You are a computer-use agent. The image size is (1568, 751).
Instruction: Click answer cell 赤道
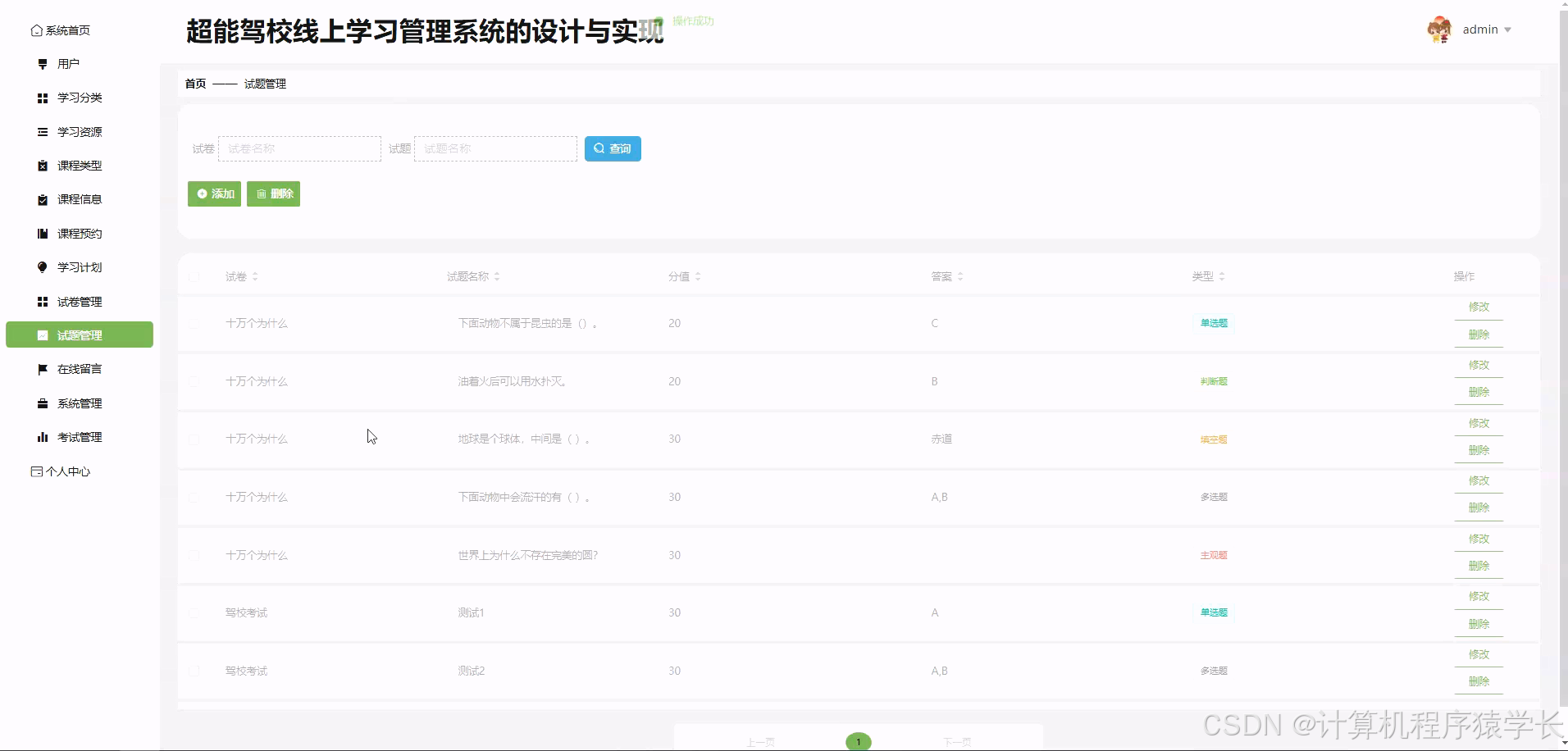point(941,439)
